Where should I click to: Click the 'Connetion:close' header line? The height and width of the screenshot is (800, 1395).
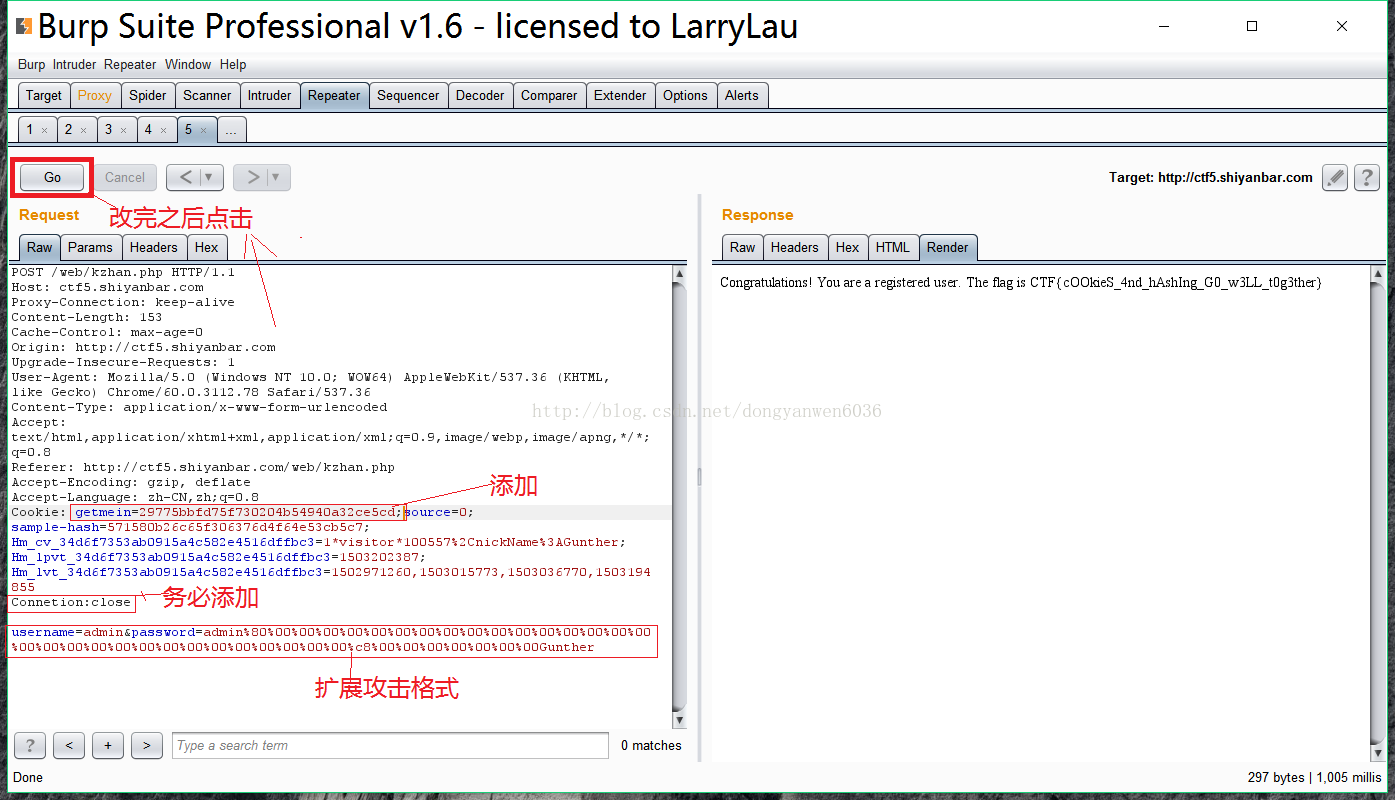[71, 602]
